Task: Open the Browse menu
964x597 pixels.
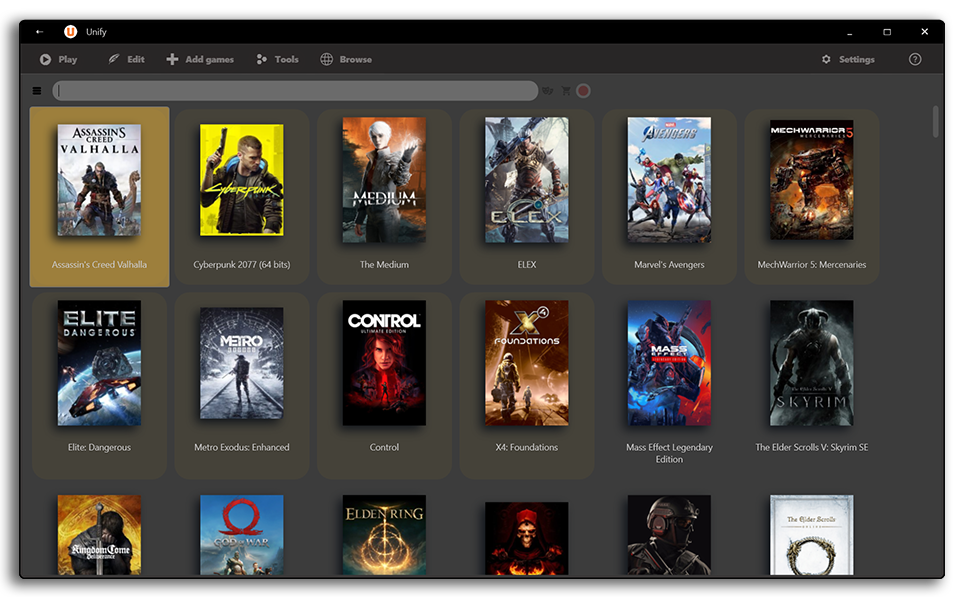Action: point(346,60)
